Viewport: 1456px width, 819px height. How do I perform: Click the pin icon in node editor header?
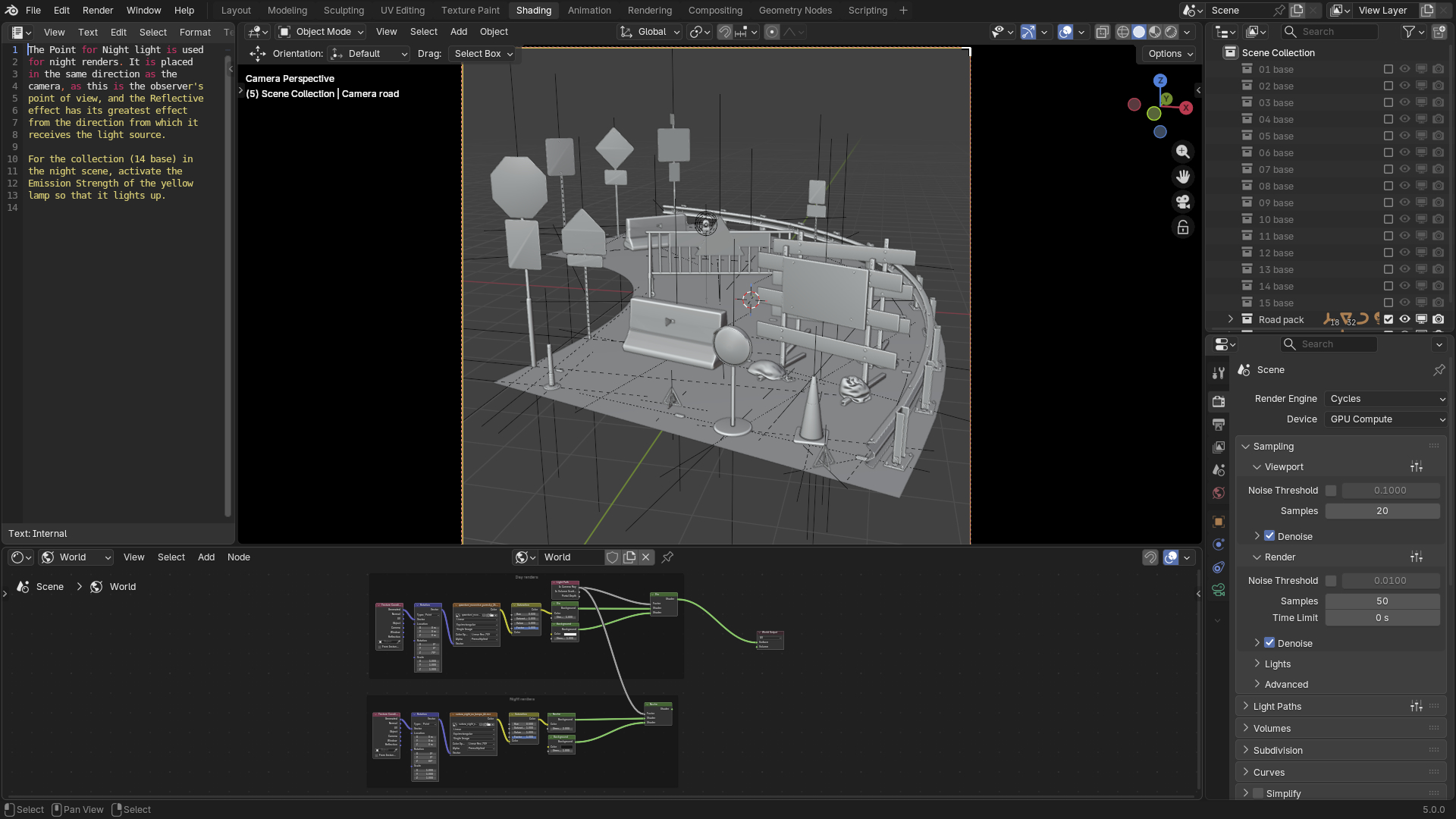tap(667, 557)
